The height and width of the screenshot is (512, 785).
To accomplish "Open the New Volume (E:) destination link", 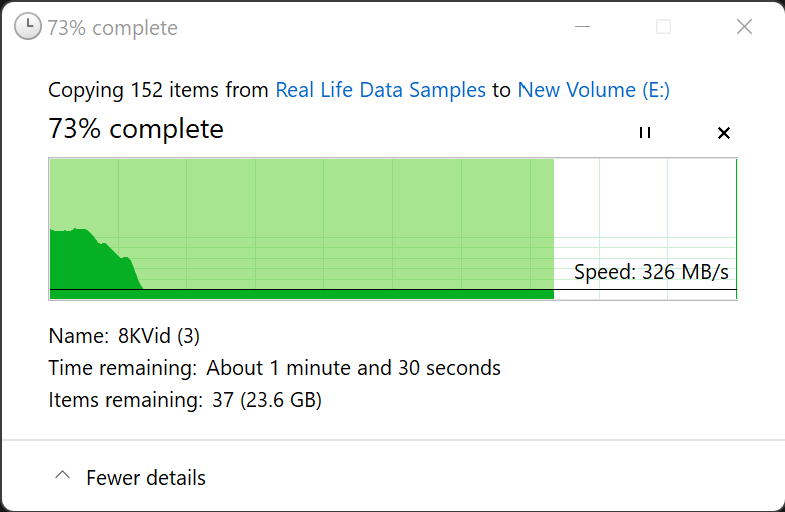I will [593, 90].
